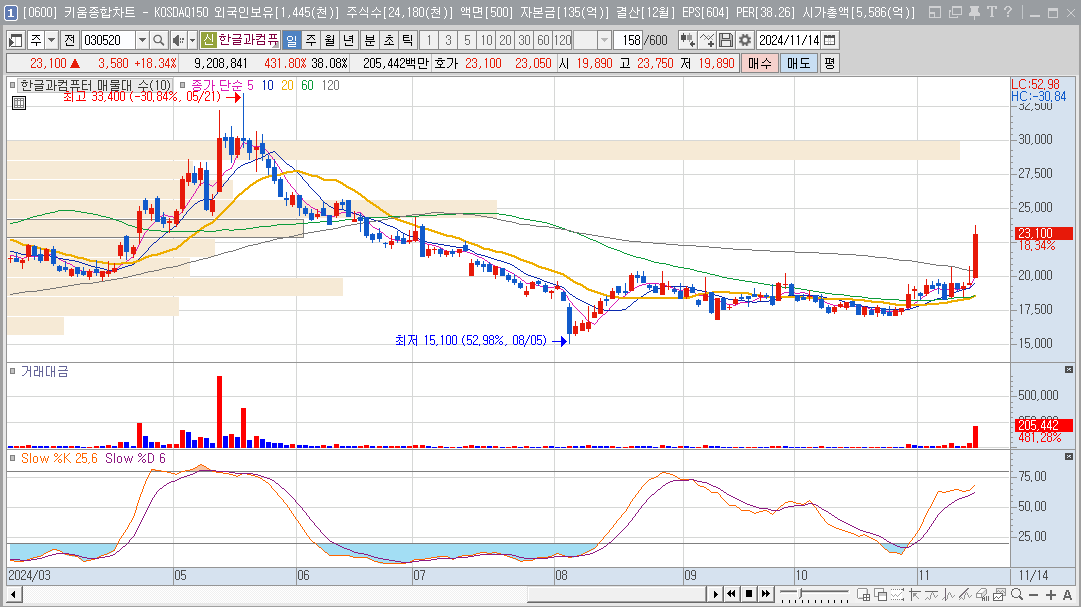Click the axis line tool icon at bottom
This screenshot has width=1081, height=607.
click(915, 594)
